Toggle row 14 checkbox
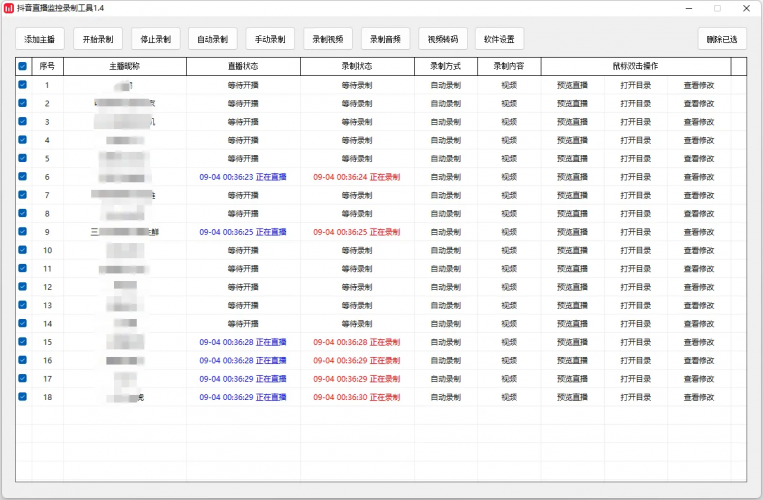The width and height of the screenshot is (763, 500). tap(22, 323)
